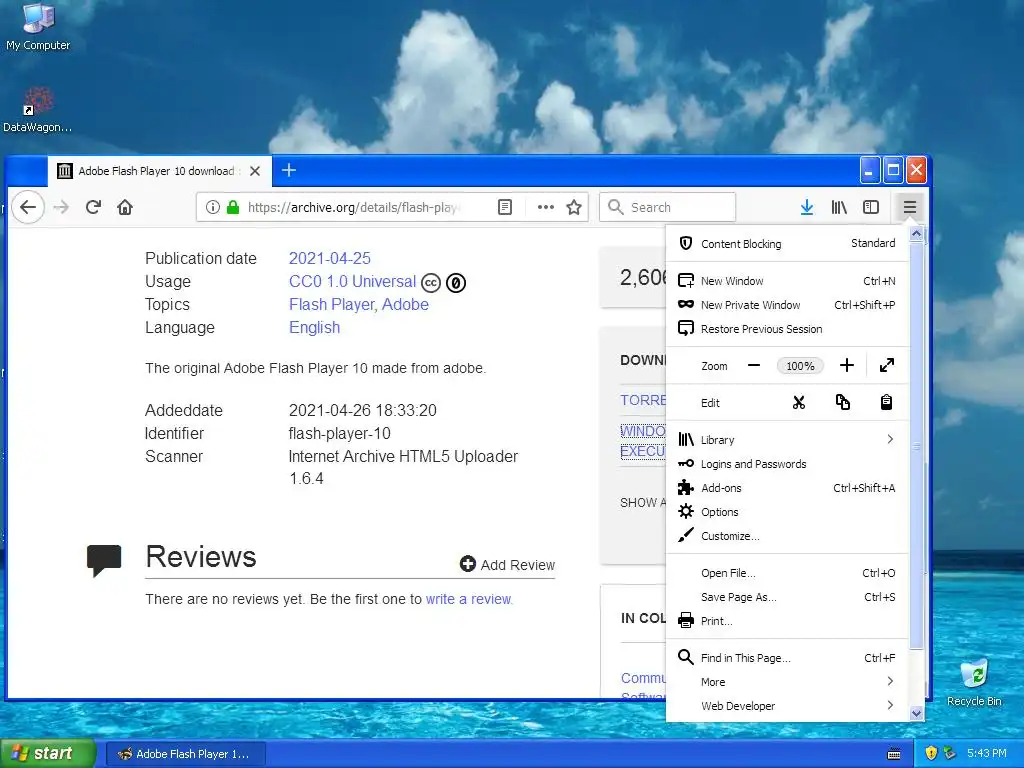Select New Window menu entry
This screenshot has width=1024, height=768.
coord(787,281)
